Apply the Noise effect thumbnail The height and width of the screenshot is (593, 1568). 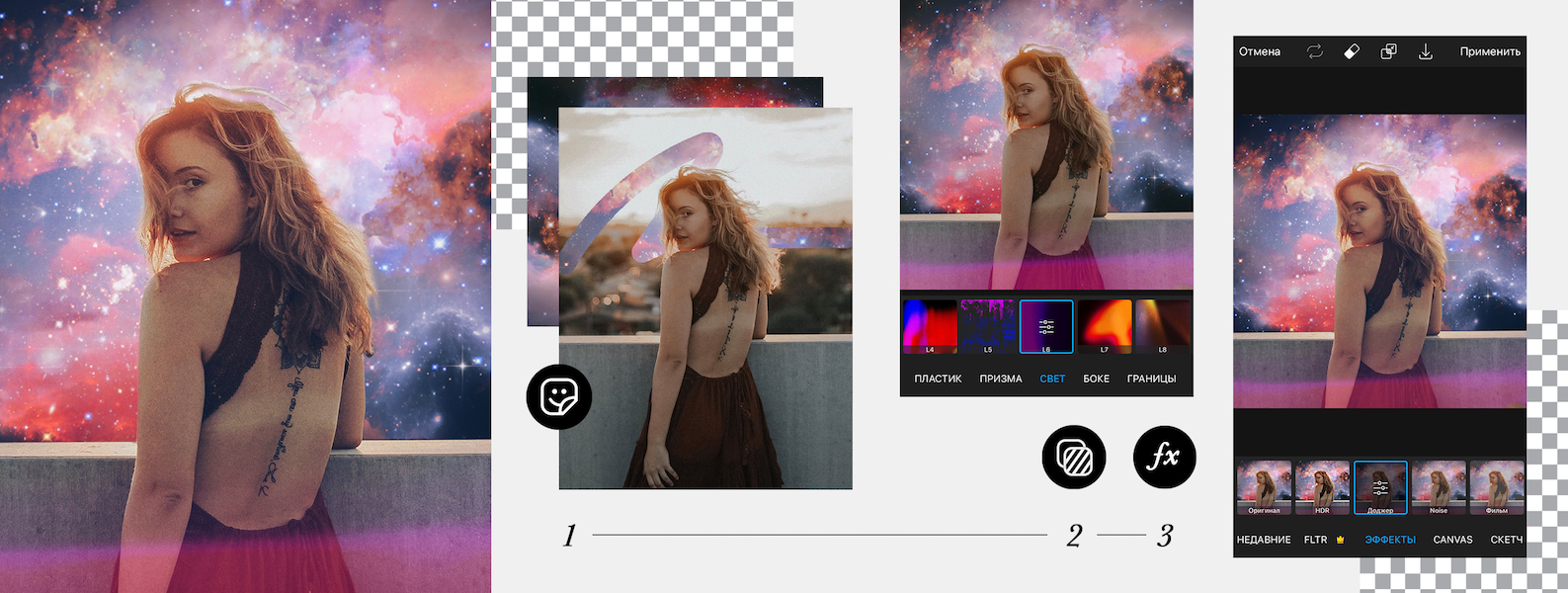click(x=1439, y=487)
